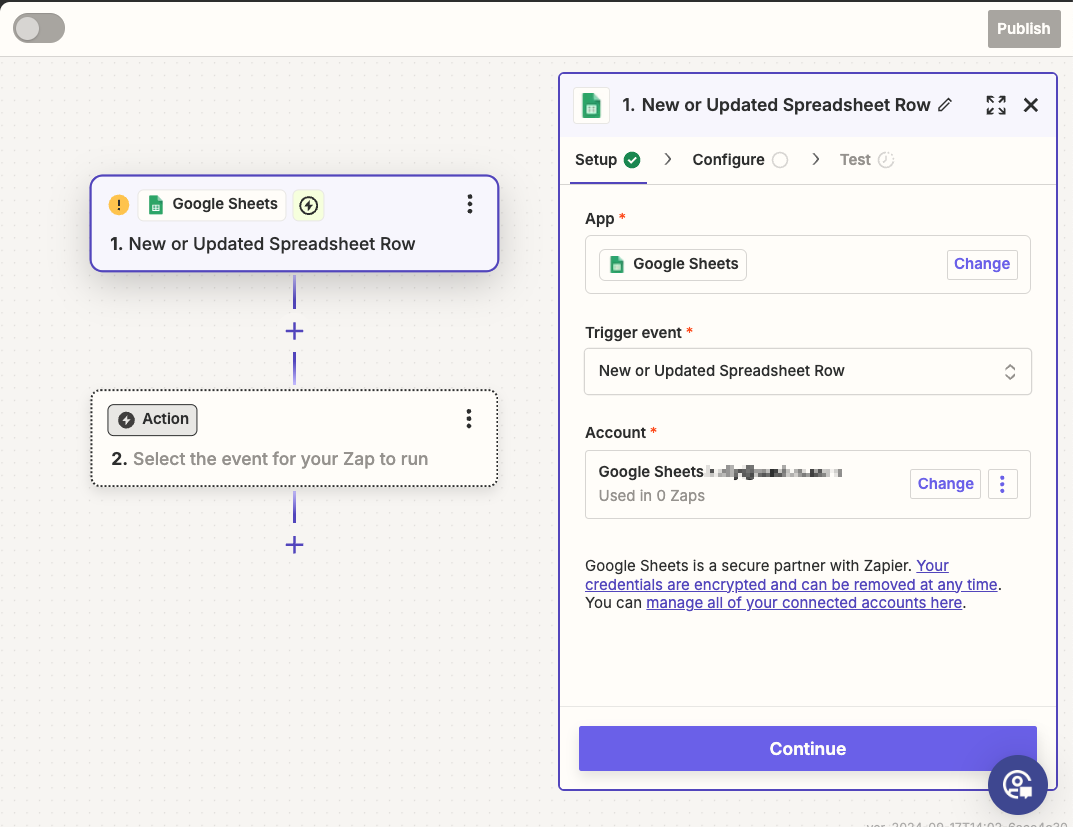Open manage all connected accounts link
This screenshot has height=827, width=1073.
click(804, 603)
